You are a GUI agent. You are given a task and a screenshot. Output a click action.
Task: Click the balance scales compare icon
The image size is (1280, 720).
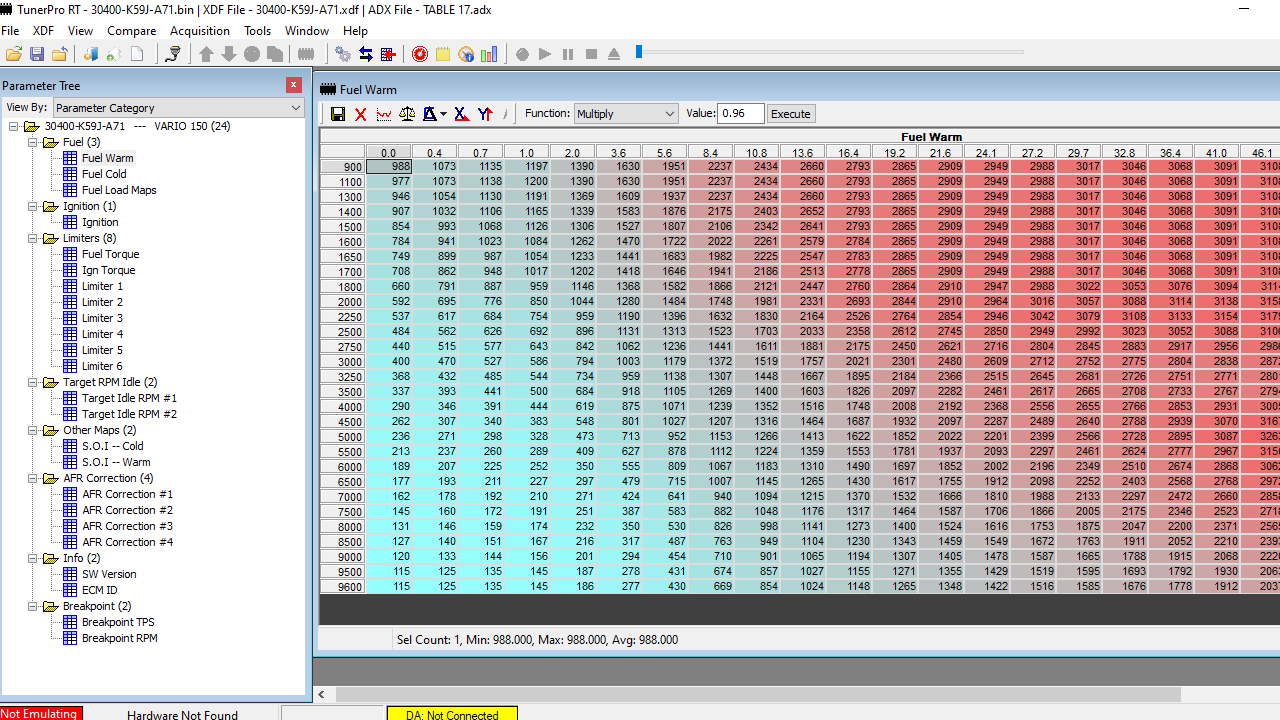pyautogui.click(x=407, y=114)
